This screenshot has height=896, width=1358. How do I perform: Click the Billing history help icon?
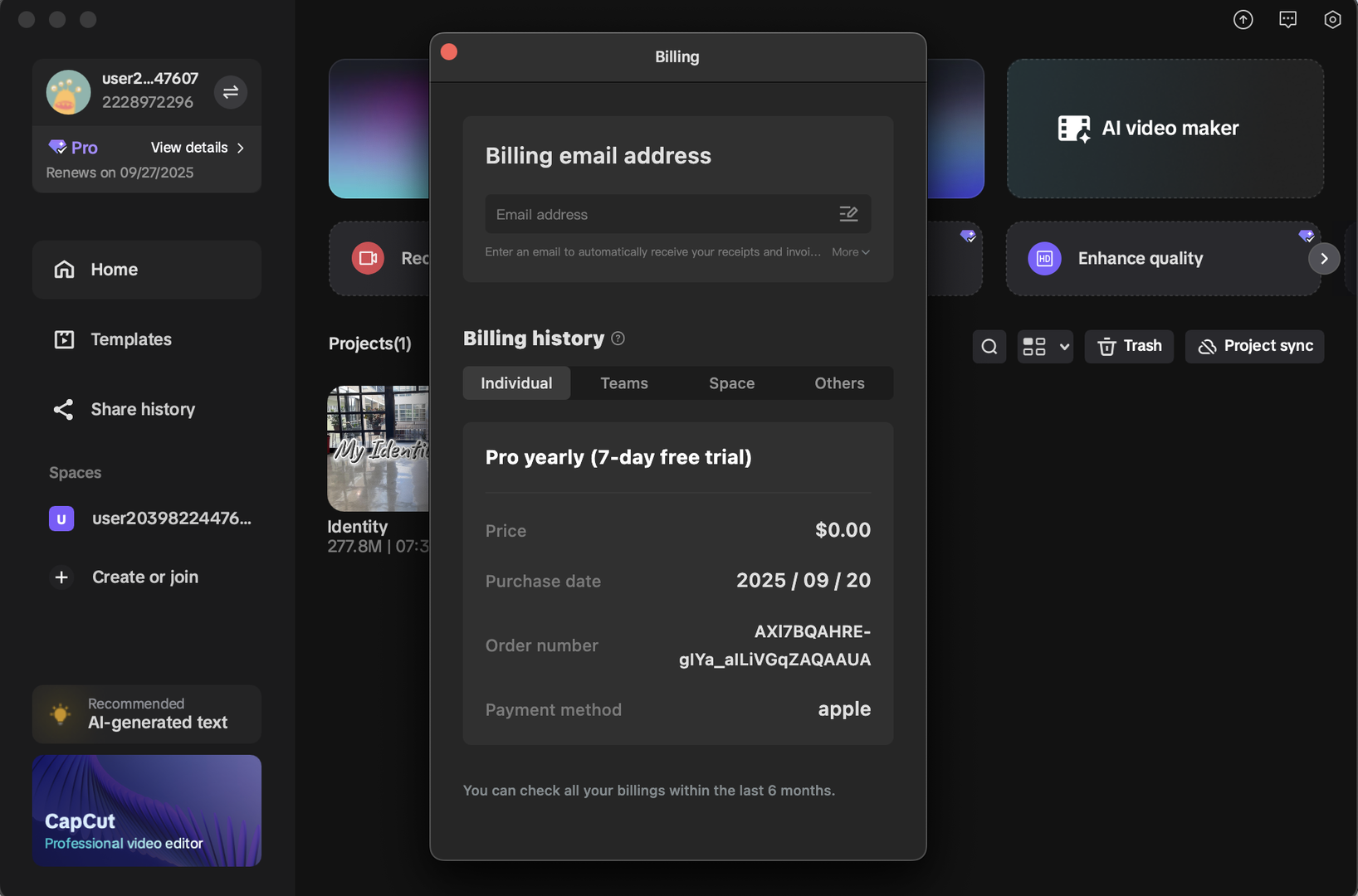point(618,338)
